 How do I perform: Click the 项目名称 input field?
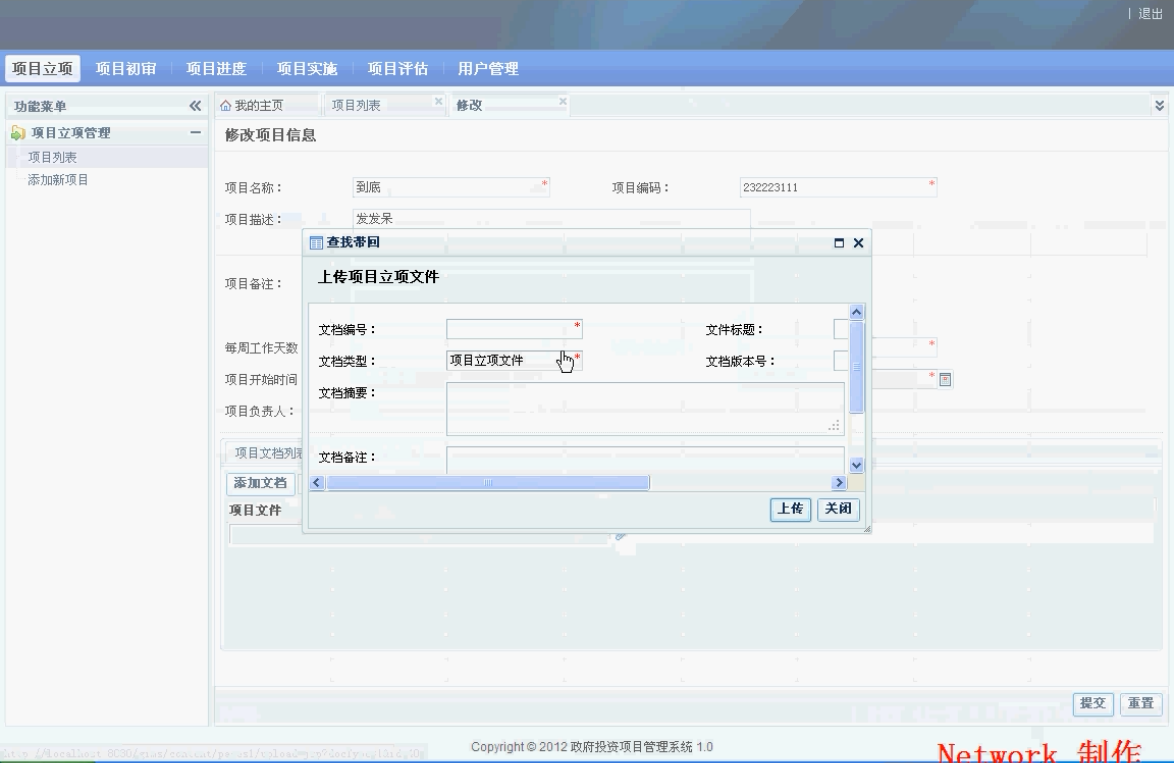pyautogui.click(x=451, y=187)
